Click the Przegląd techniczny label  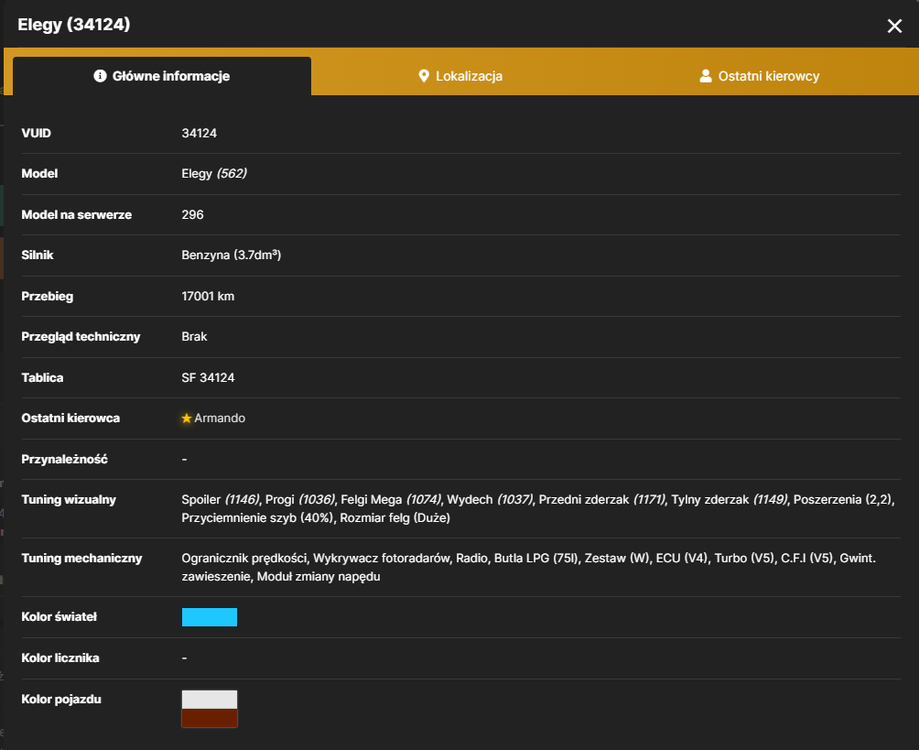(x=81, y=336)
